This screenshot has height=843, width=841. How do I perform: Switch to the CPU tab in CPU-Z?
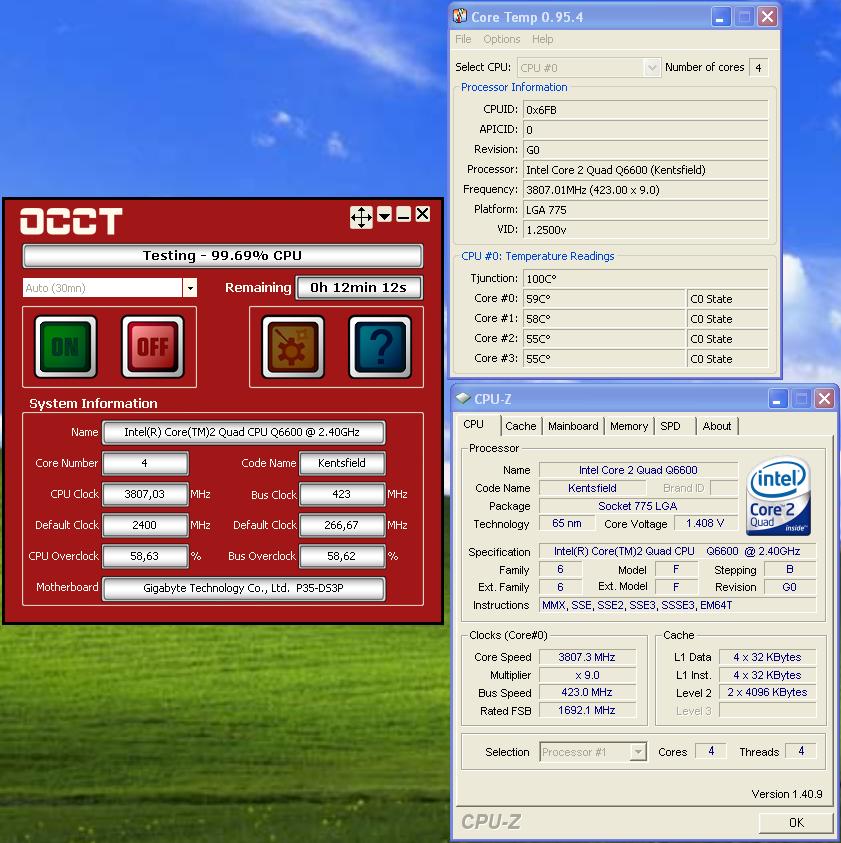coord(474,424)
